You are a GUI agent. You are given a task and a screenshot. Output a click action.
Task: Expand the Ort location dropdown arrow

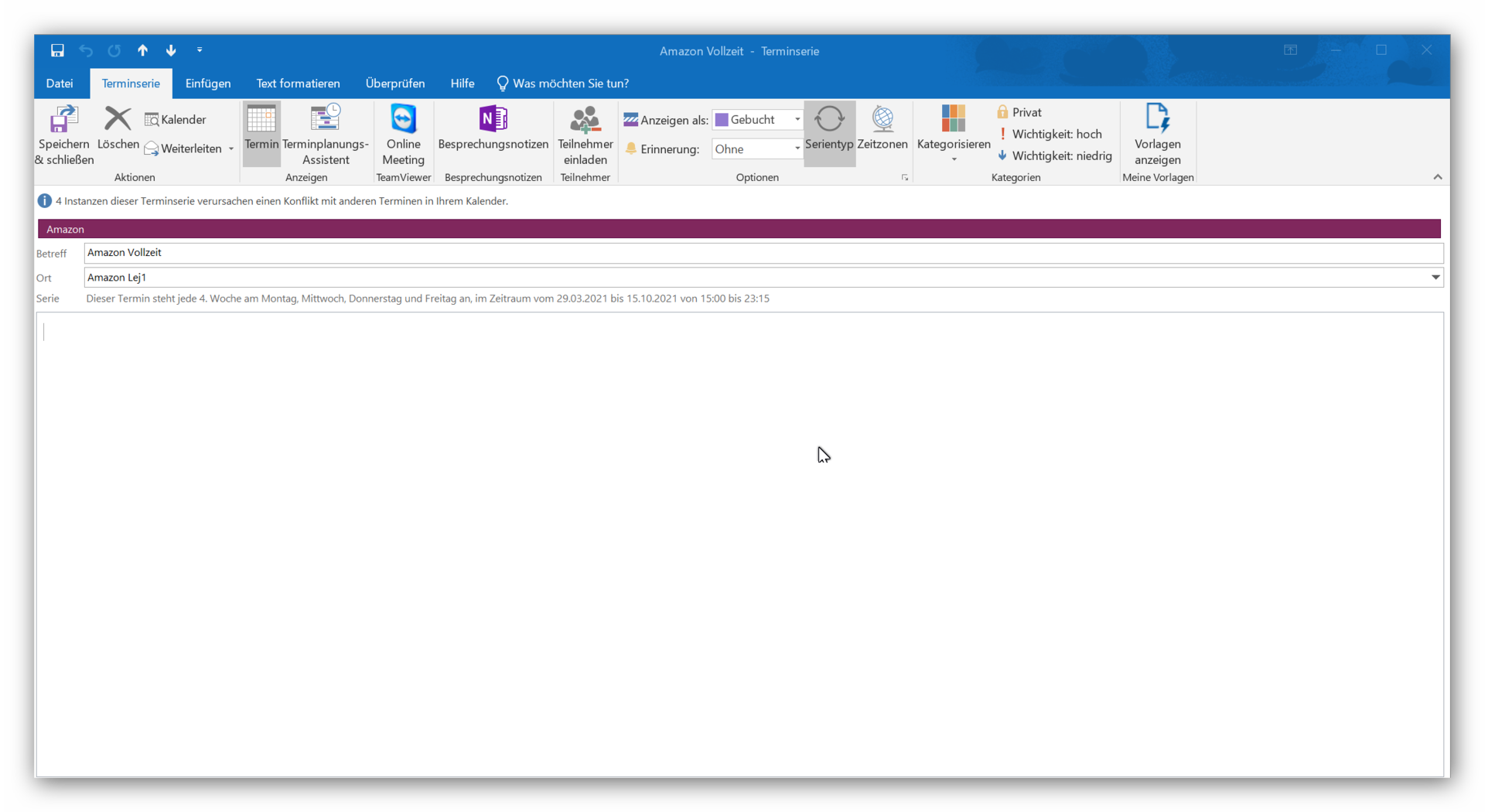[x=1435, y=278]
